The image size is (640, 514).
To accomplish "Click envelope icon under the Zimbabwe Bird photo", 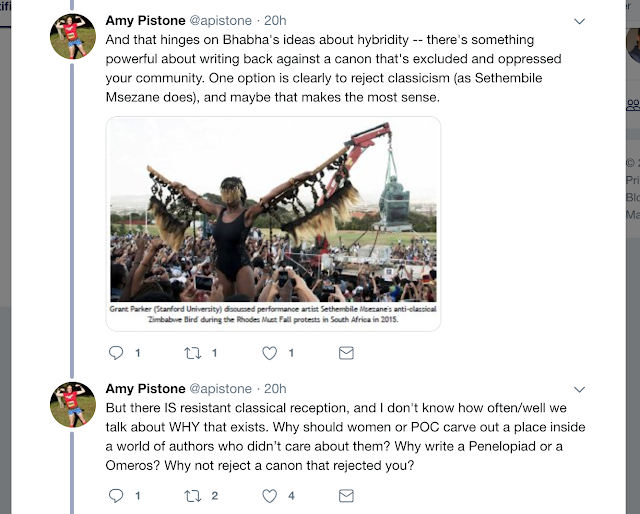I will click(346, 353).
